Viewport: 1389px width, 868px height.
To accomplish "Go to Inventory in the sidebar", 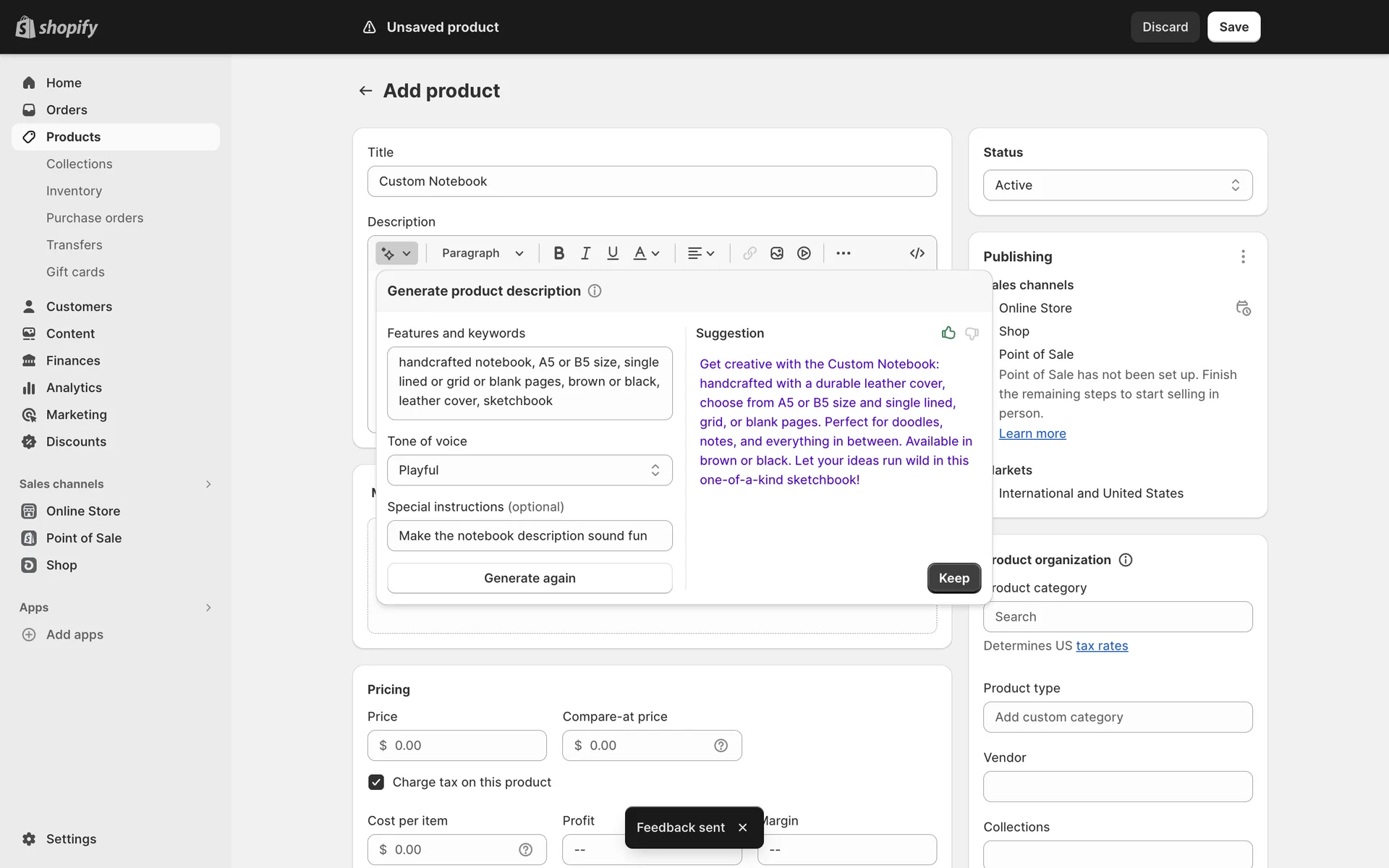I will pos(74,191).
